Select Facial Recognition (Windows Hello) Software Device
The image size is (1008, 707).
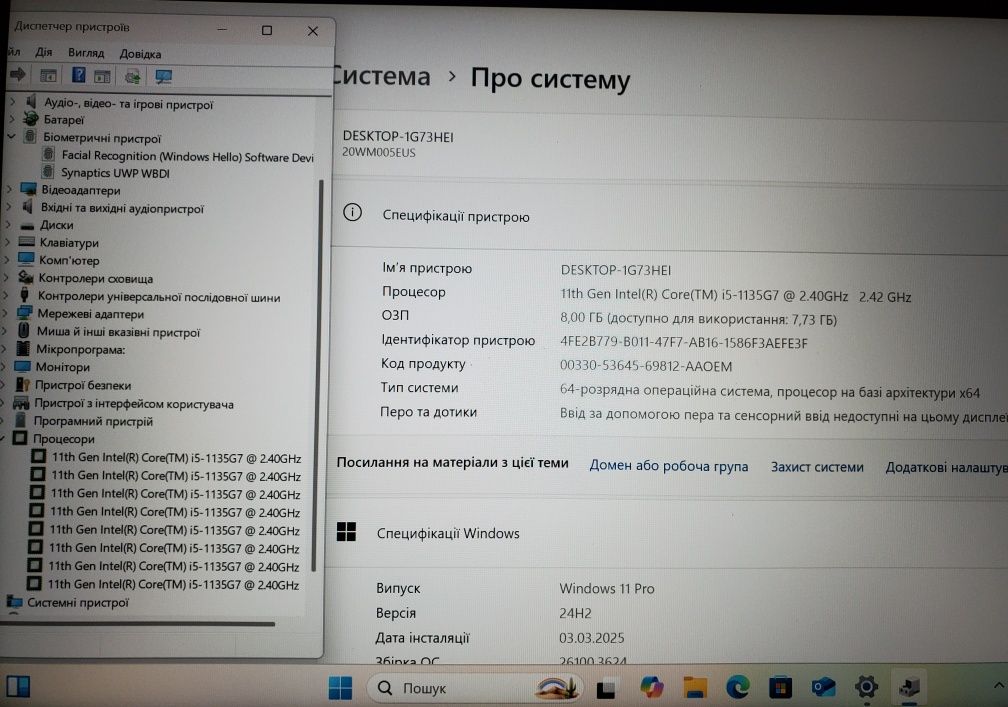(x=187, y=156)
